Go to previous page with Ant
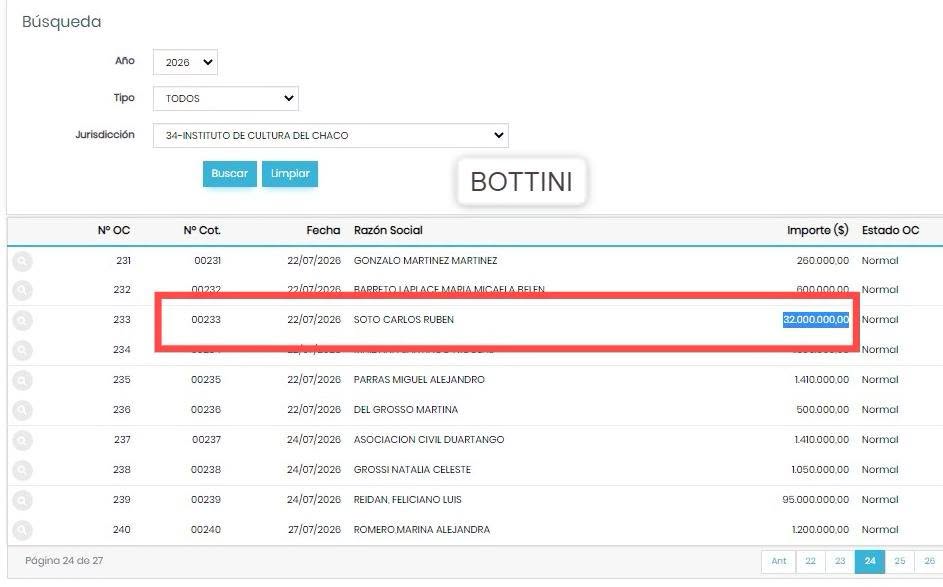 pos(779,561)
